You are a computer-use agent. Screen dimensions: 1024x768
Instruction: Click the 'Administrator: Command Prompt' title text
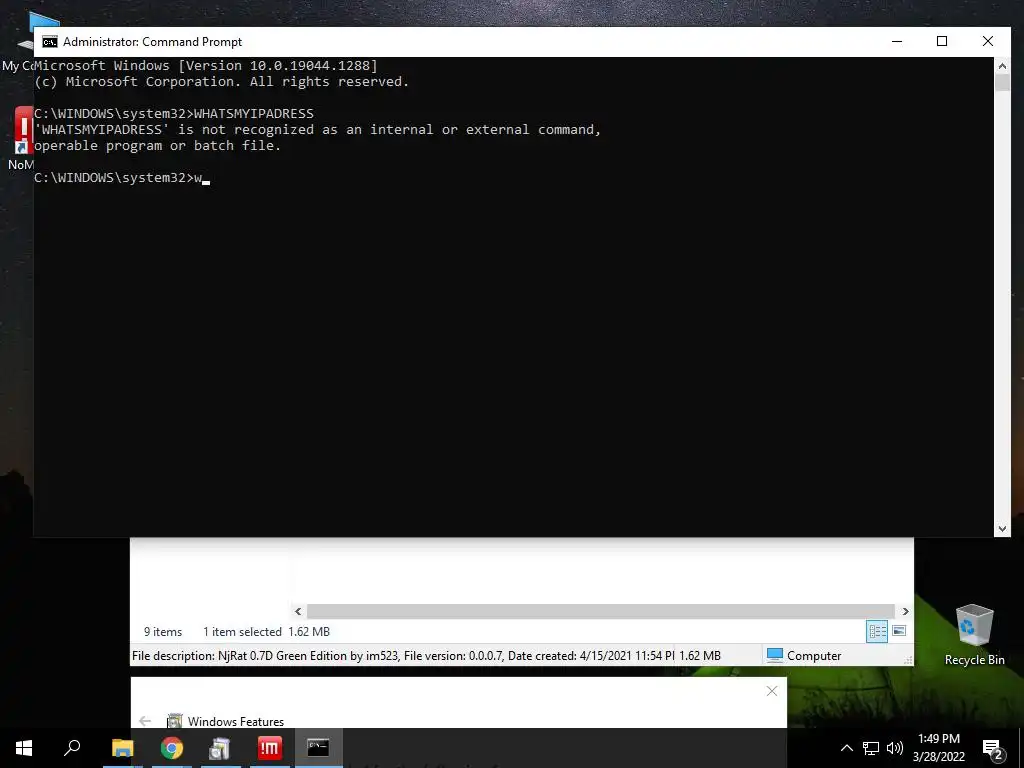point(152,42)
